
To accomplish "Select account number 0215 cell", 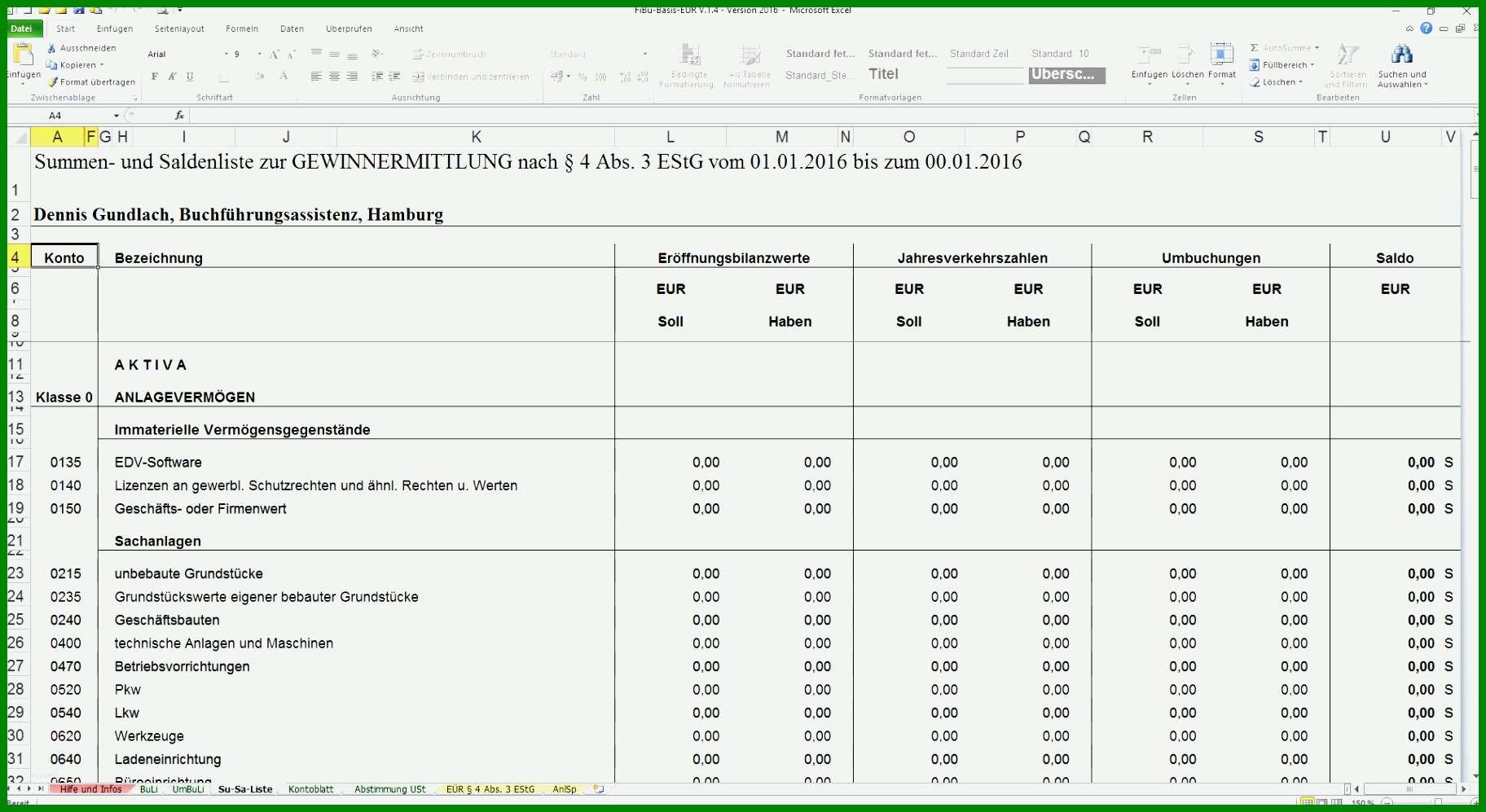I will coord(65,573).
